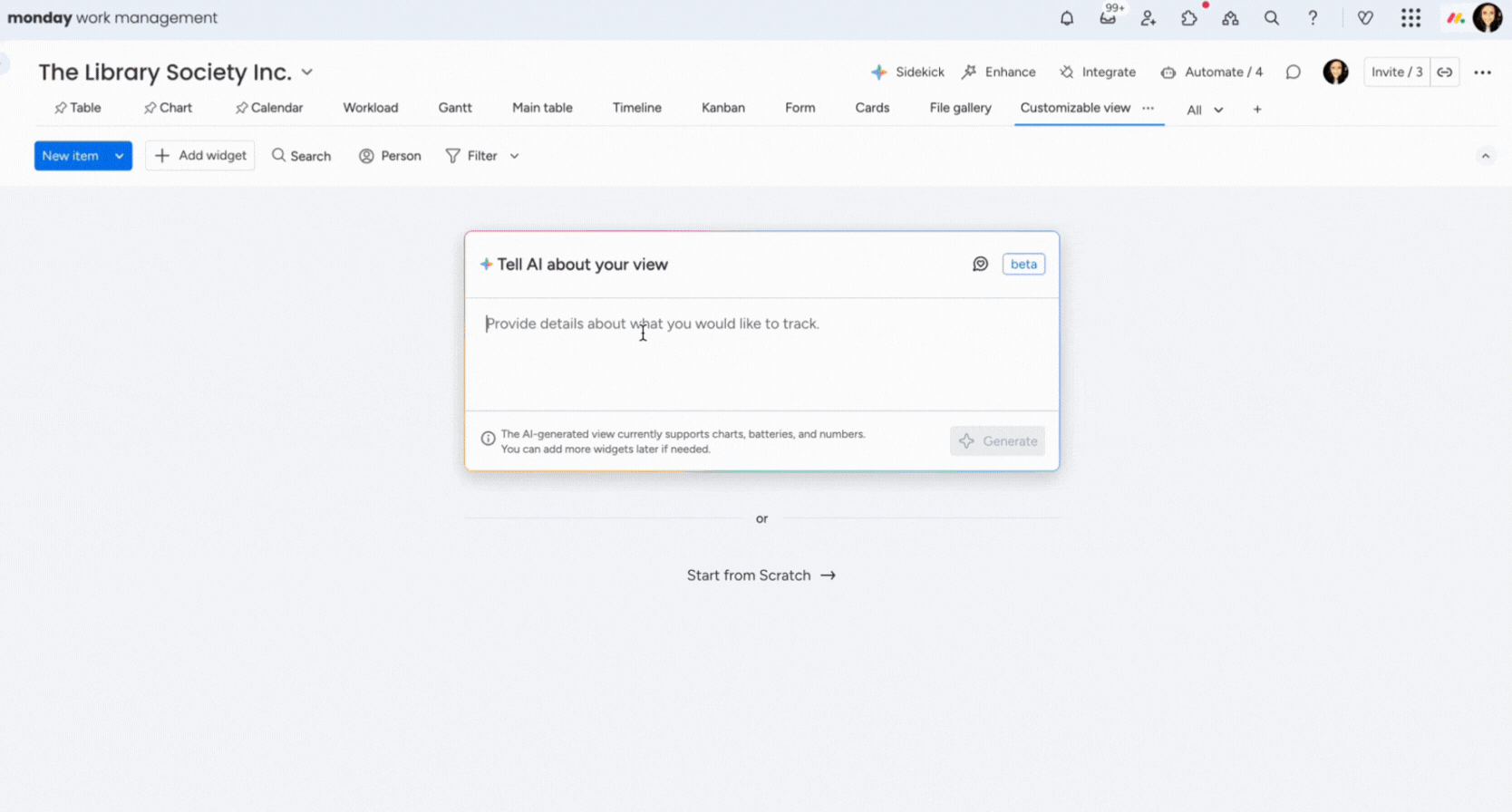The image size is (1512, 812).
Task: Open Customizable view tab's three-dot options
Action: (x=1149, y=108)
